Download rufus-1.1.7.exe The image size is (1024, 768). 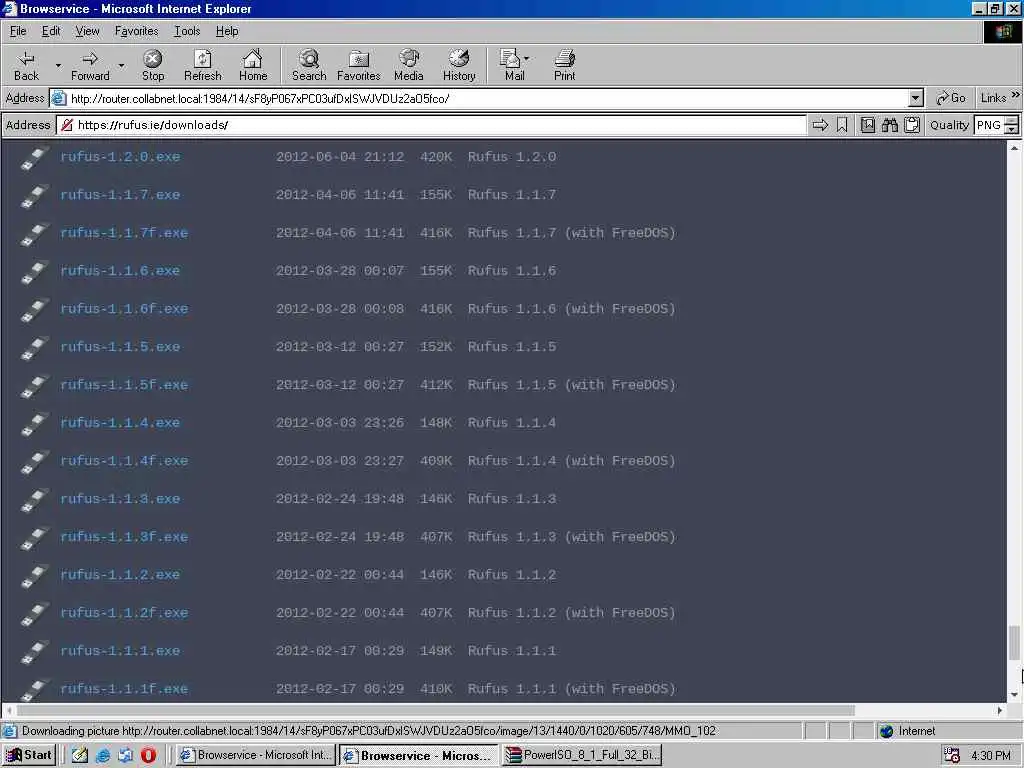coord(120,195)
